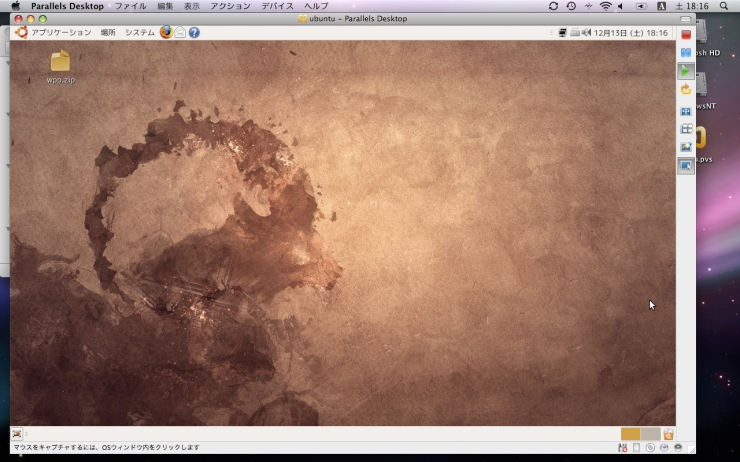Image resolution: width=740 pixels, height=462 pixels.
Task: Open the Ubuntu panel date and time clock
Action: tap(631, 33)
